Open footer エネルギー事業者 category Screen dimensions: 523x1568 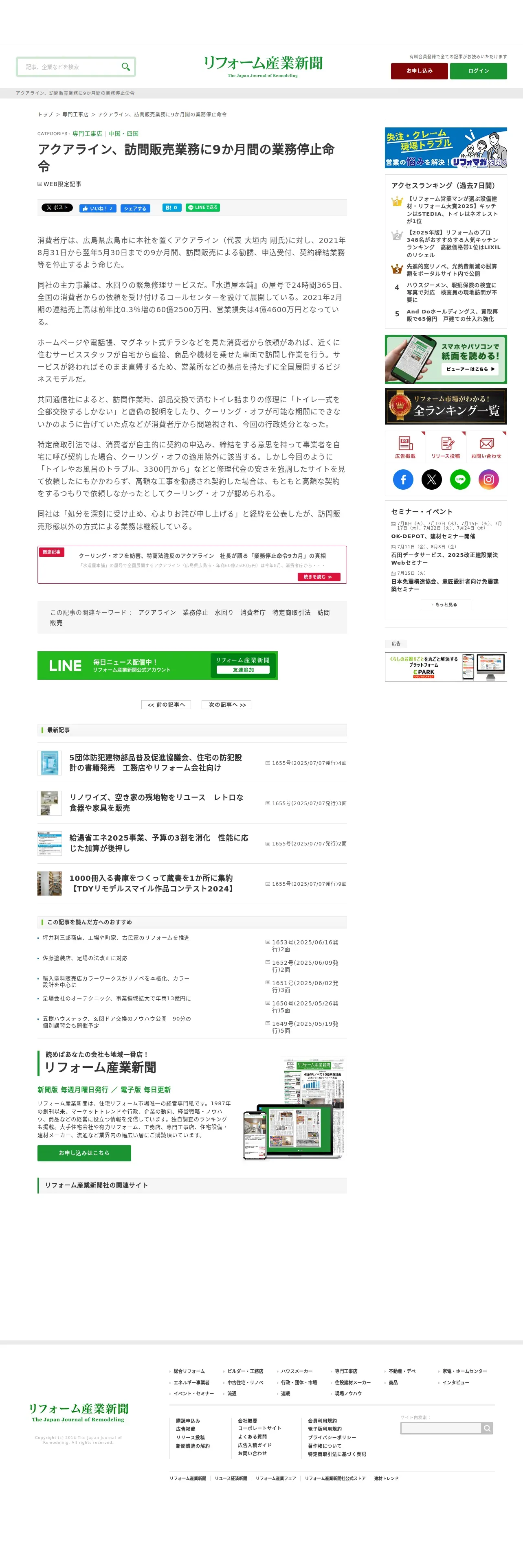pyautogui.click(x=191, y=1382)
